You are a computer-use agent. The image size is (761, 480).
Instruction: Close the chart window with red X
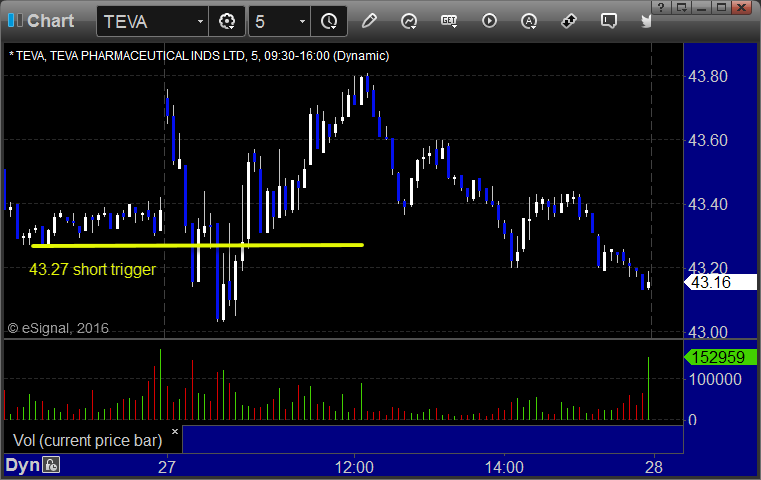click(x=742, y=7)
